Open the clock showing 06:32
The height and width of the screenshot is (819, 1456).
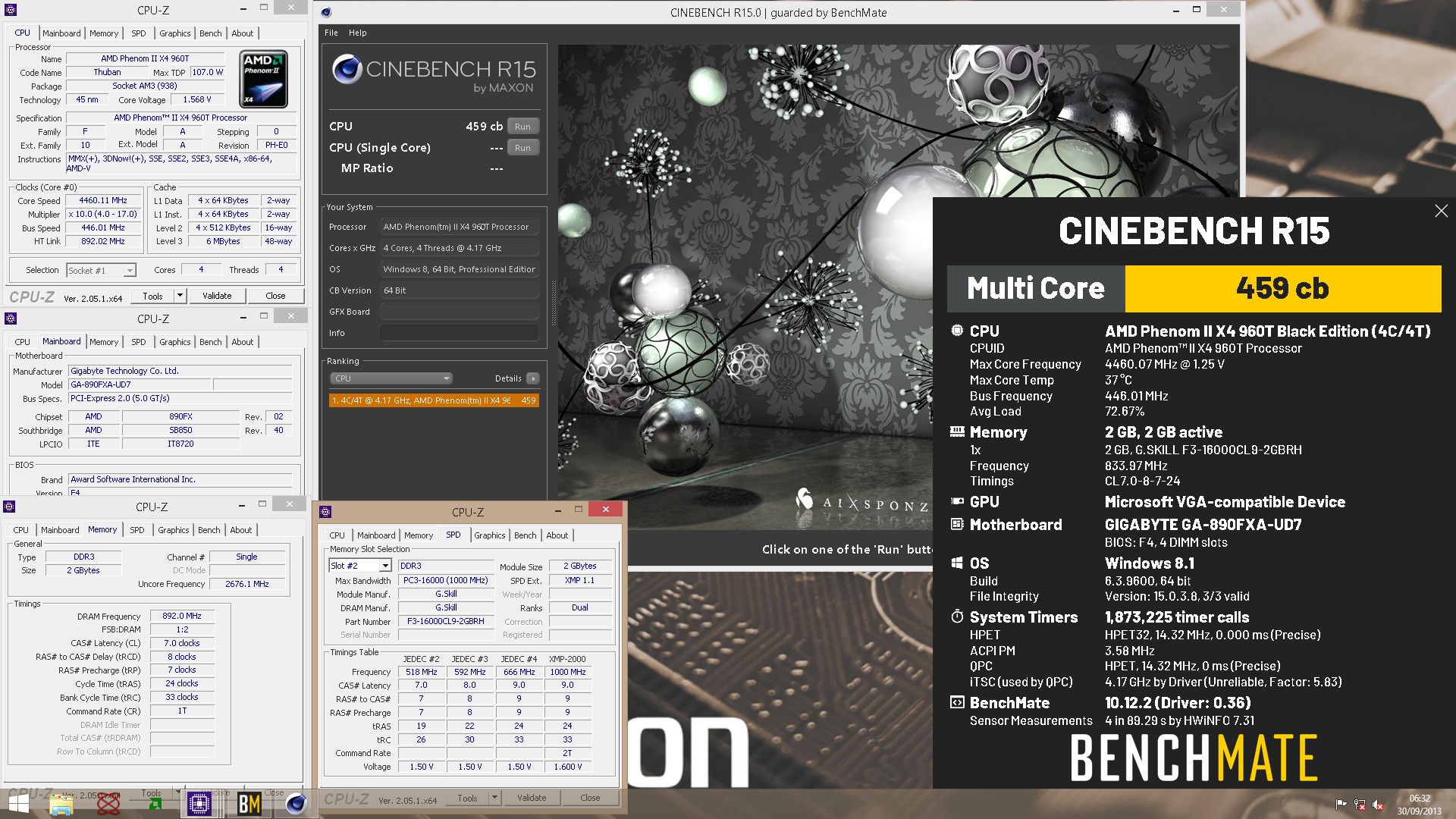[1420, 805]
